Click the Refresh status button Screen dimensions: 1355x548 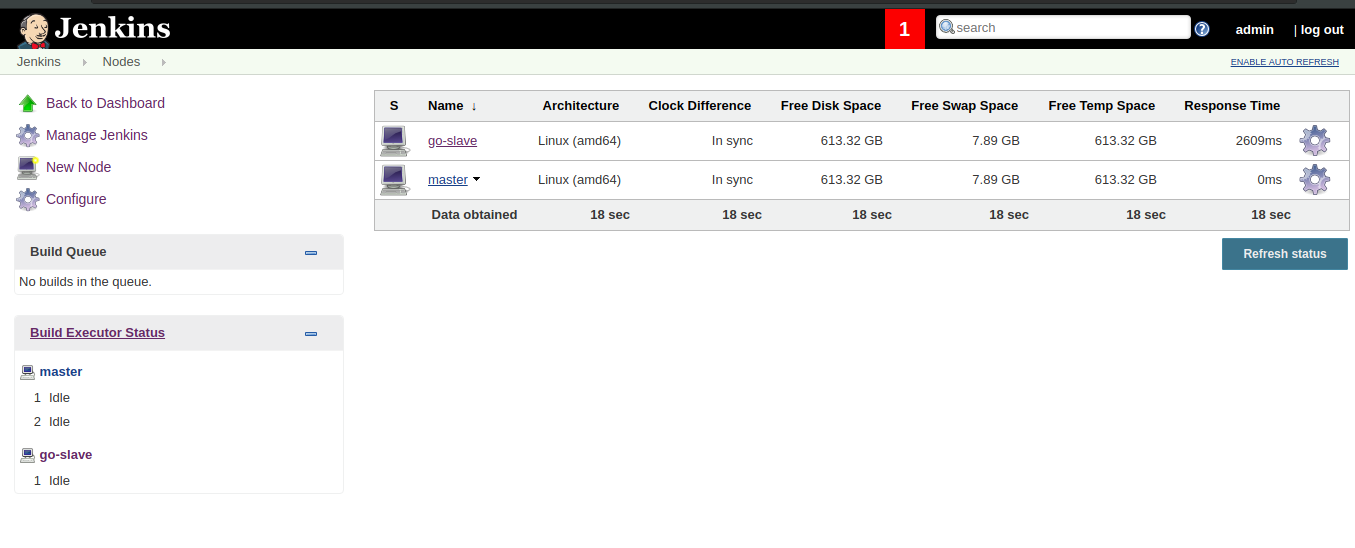[x=1285, y=254]
